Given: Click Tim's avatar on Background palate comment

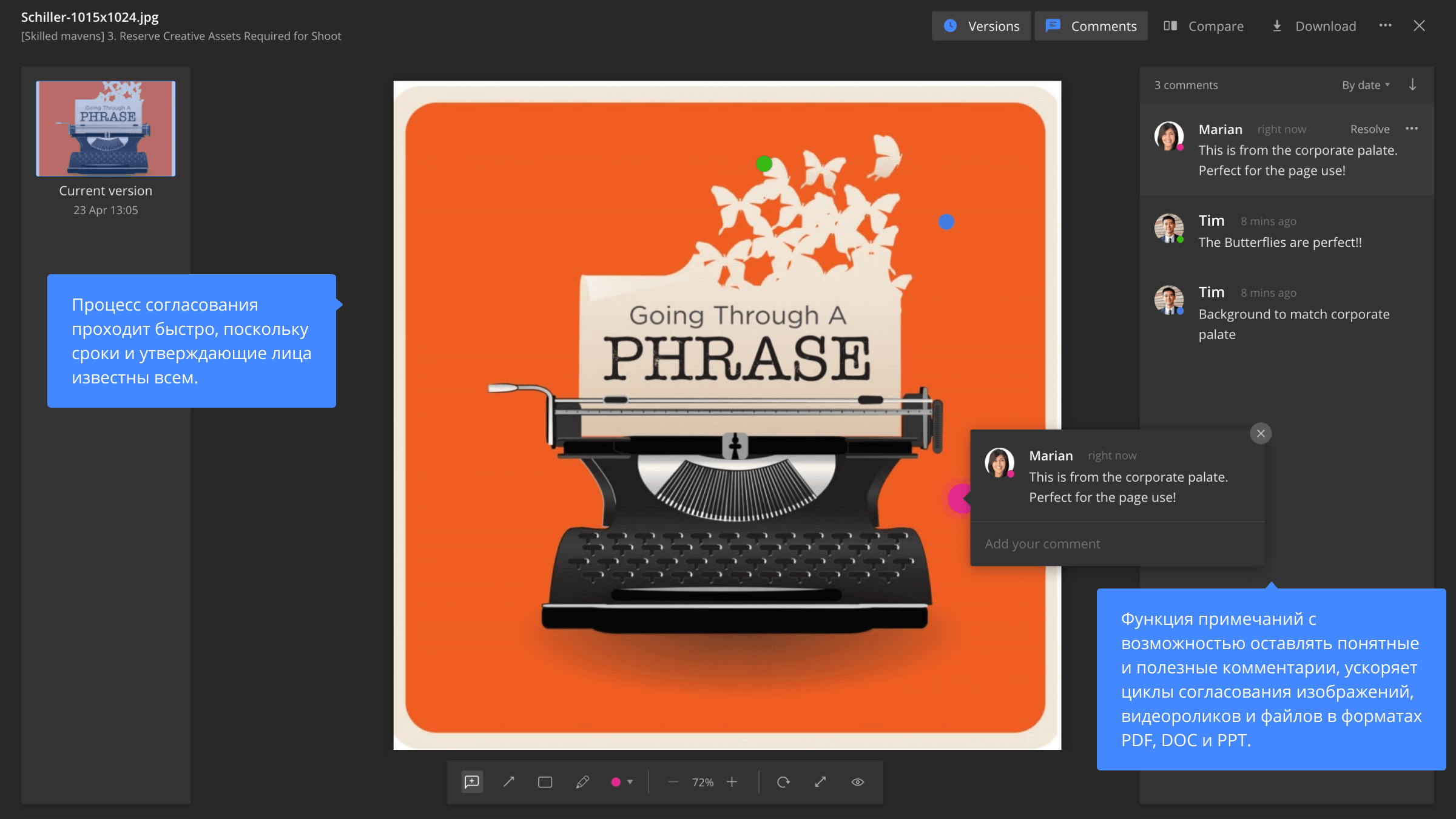Looking at the screenshot, I should [x=1168, y=300].
